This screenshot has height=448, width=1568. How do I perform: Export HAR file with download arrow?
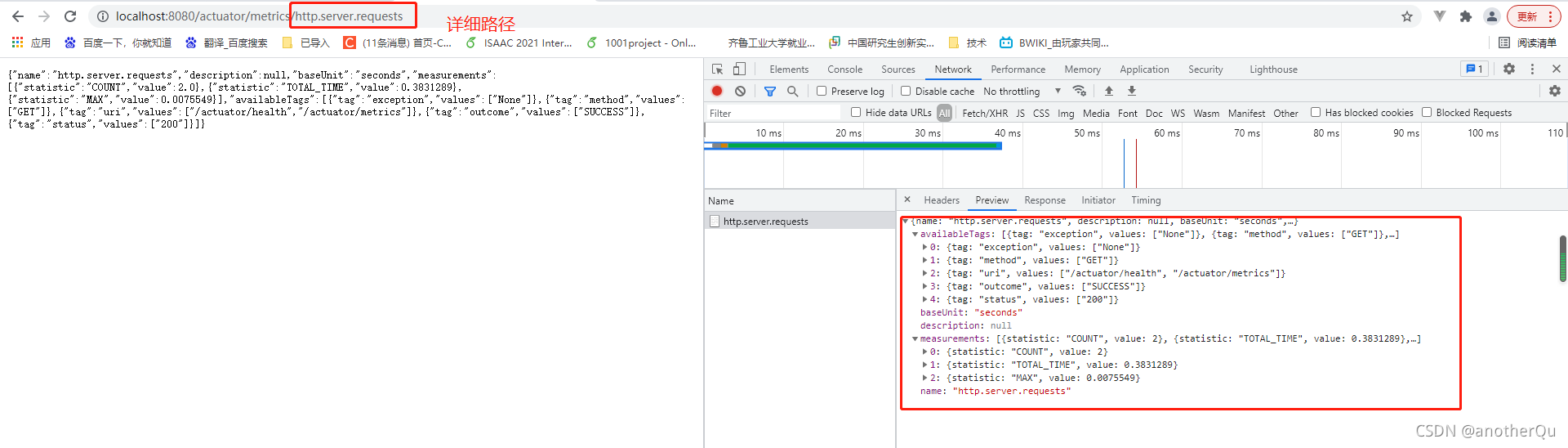coord(1132,92)
